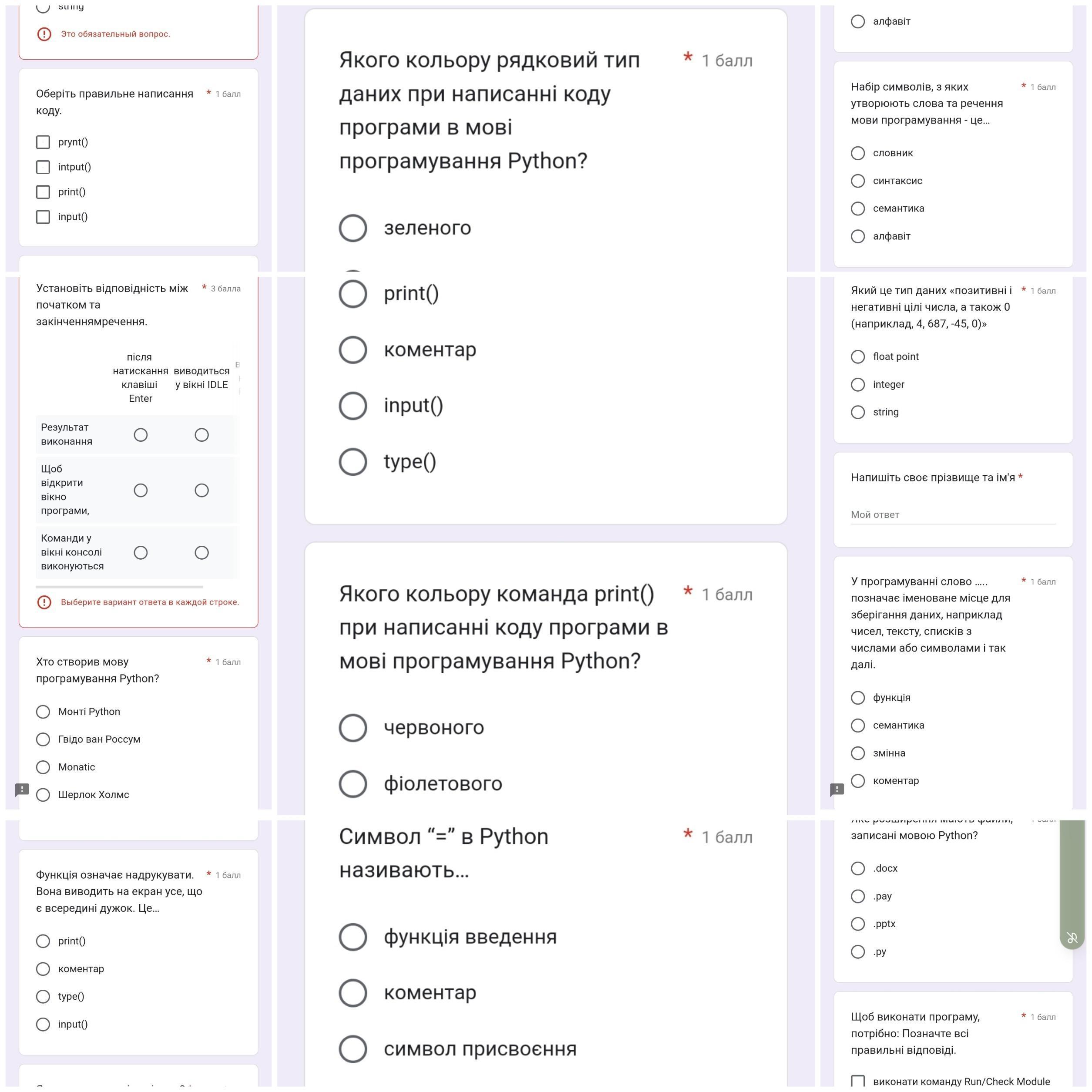Choose the "фіолетового" answer option
The width and height of the screenshot is (1092, 1092).
click(353, 784)
